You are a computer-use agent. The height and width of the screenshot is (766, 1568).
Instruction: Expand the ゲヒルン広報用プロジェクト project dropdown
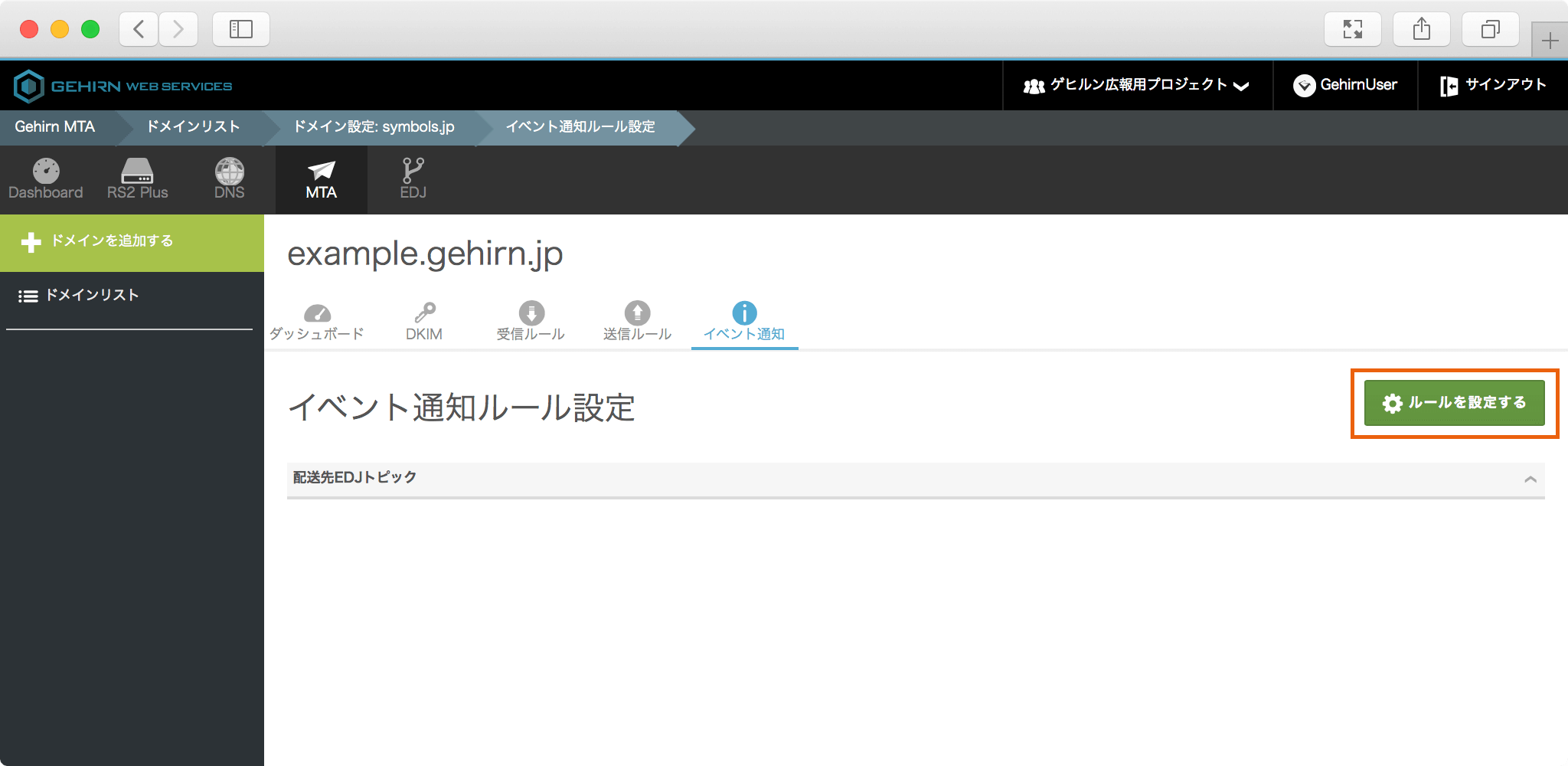[x=1137, y=85]
